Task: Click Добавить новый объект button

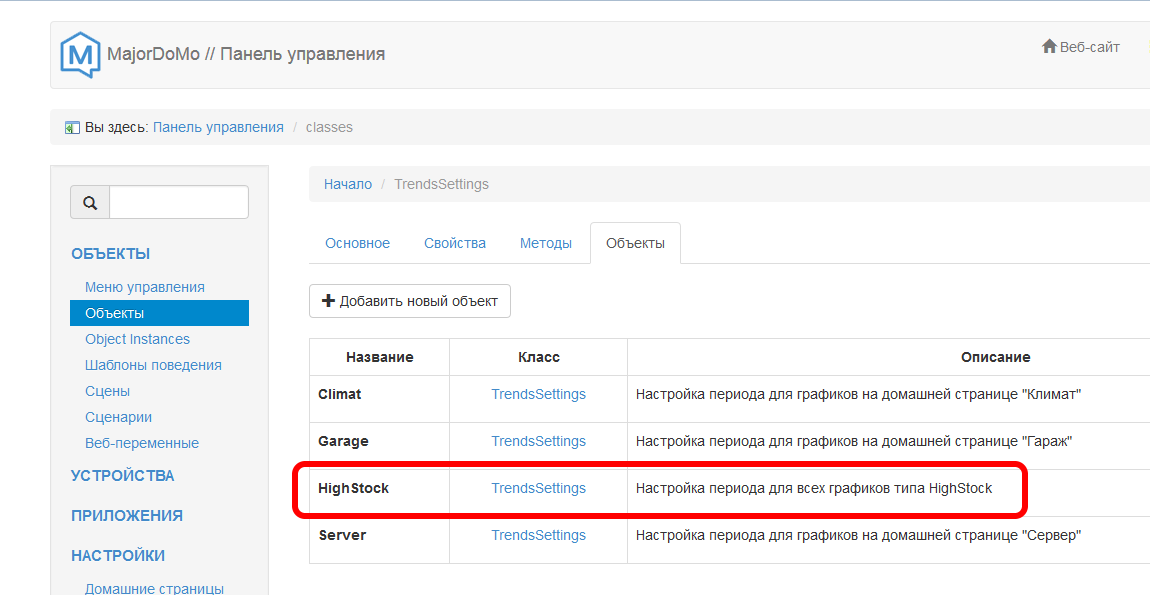Action: (410, 301)
